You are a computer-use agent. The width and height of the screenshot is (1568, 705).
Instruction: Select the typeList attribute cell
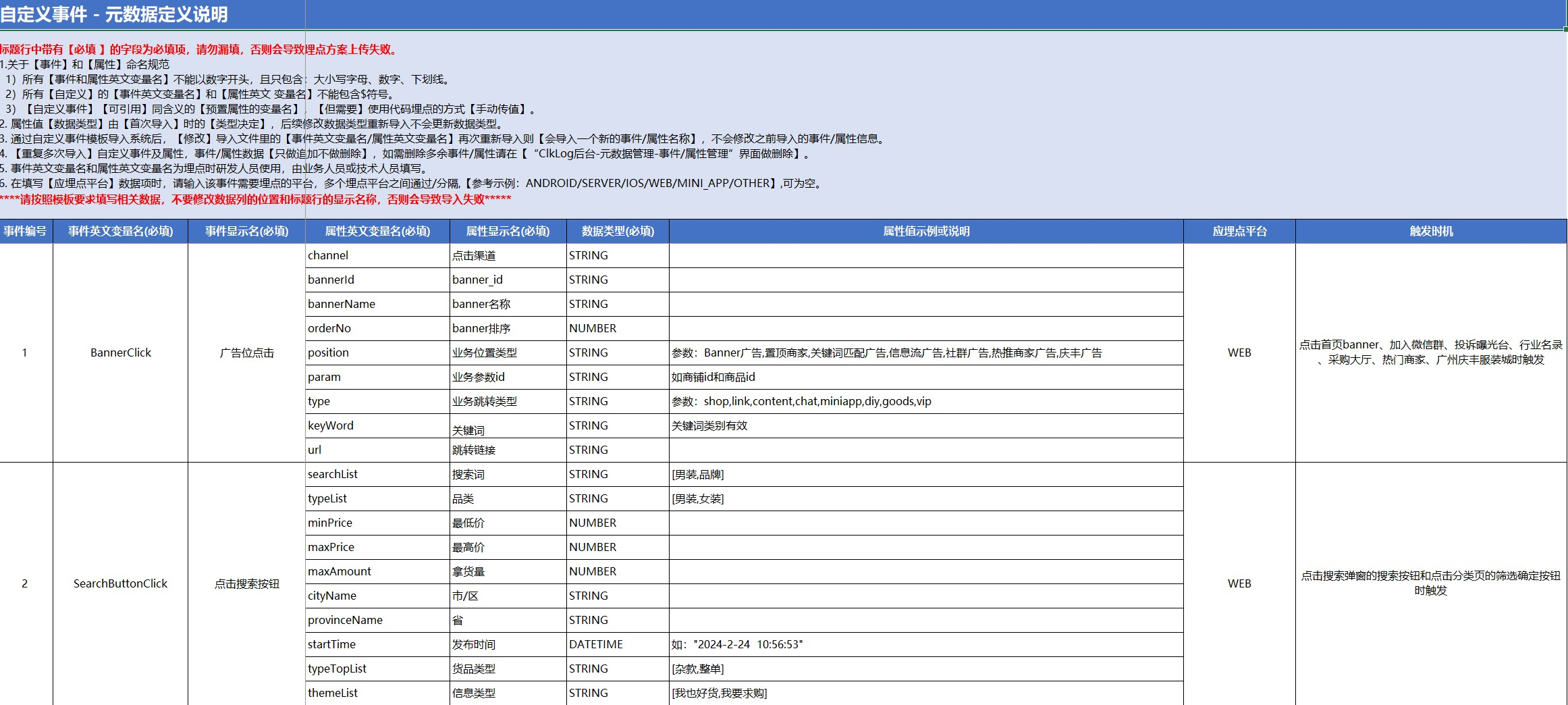[377, 498]
